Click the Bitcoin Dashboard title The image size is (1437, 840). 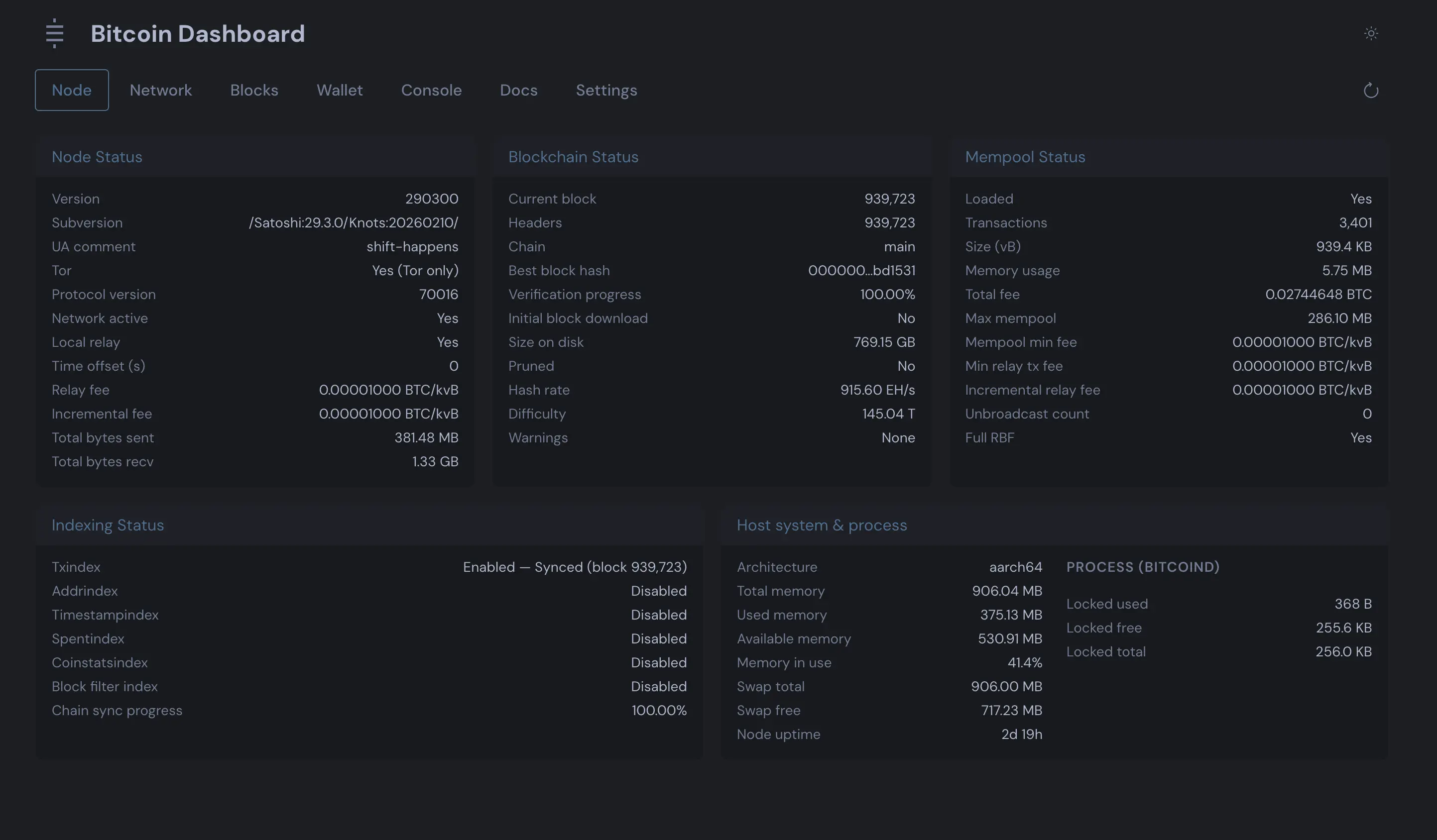(x=197, y=34)
